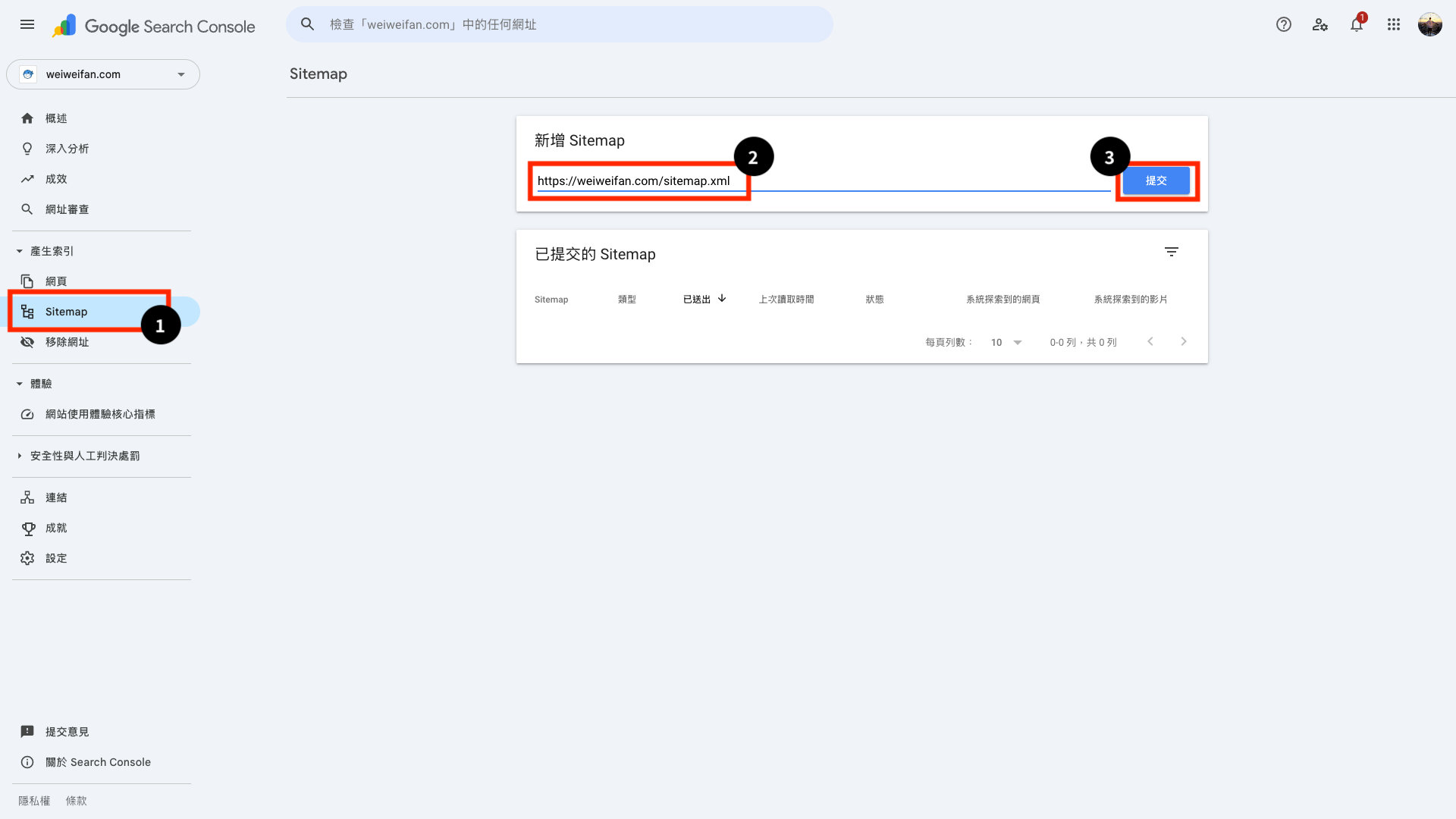Click the blue 提交 submit button

tap(1156, 180)
